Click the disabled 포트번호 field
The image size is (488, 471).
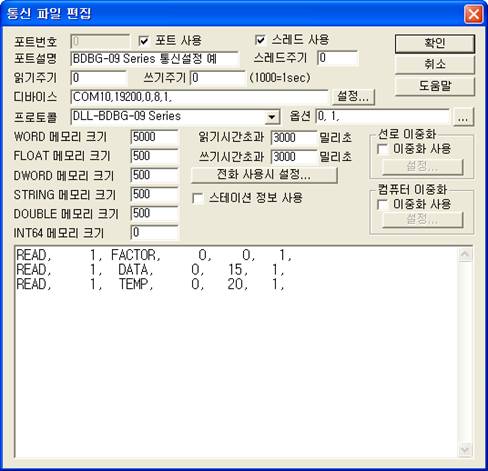point(100,42)
